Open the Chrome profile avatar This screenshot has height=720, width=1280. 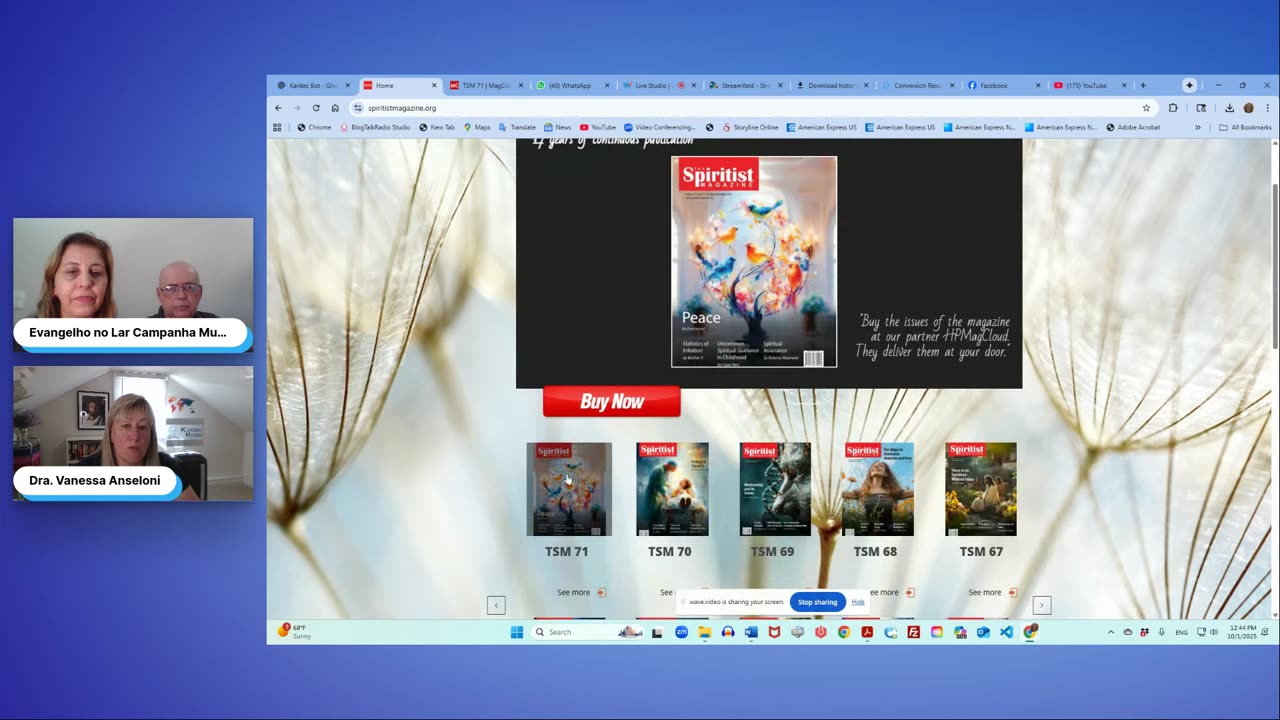1248,108
